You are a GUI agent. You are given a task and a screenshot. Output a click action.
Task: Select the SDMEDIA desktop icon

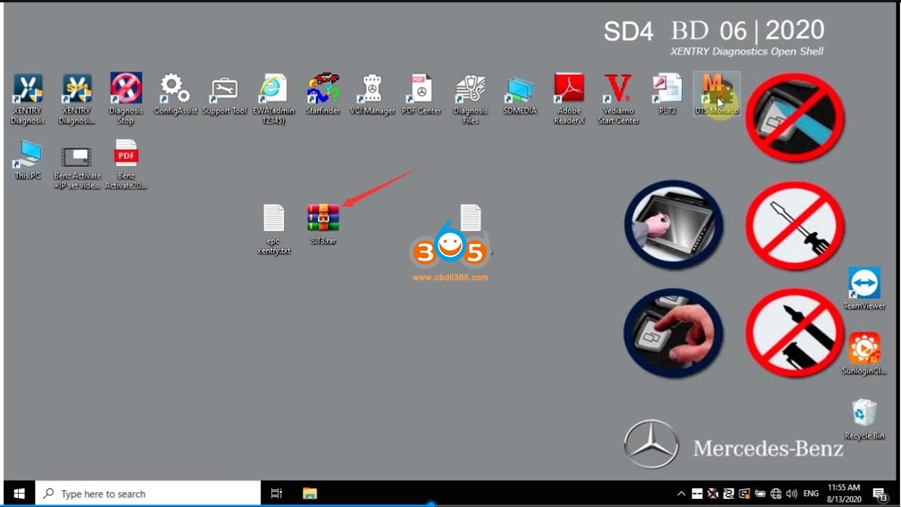[520, 94]
